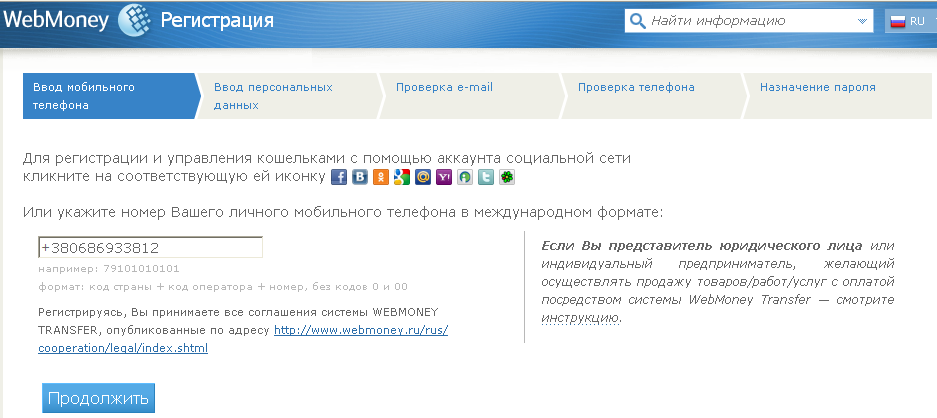Click the 'Найти информацию' search box
This screenshot has height=418, width=937.
coord(749,22)
